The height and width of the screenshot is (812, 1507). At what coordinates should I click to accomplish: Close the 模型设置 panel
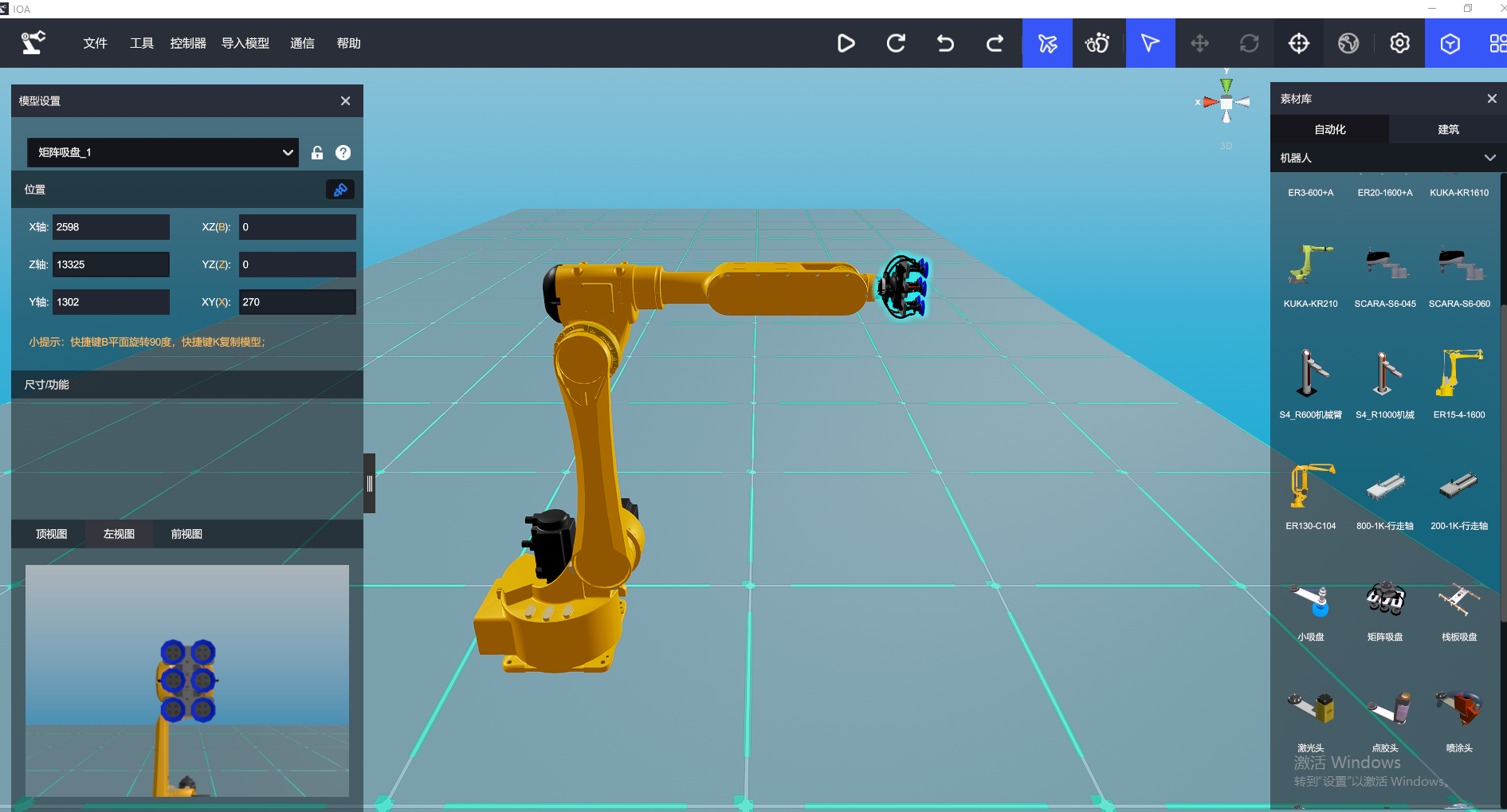tap(345, 101)
